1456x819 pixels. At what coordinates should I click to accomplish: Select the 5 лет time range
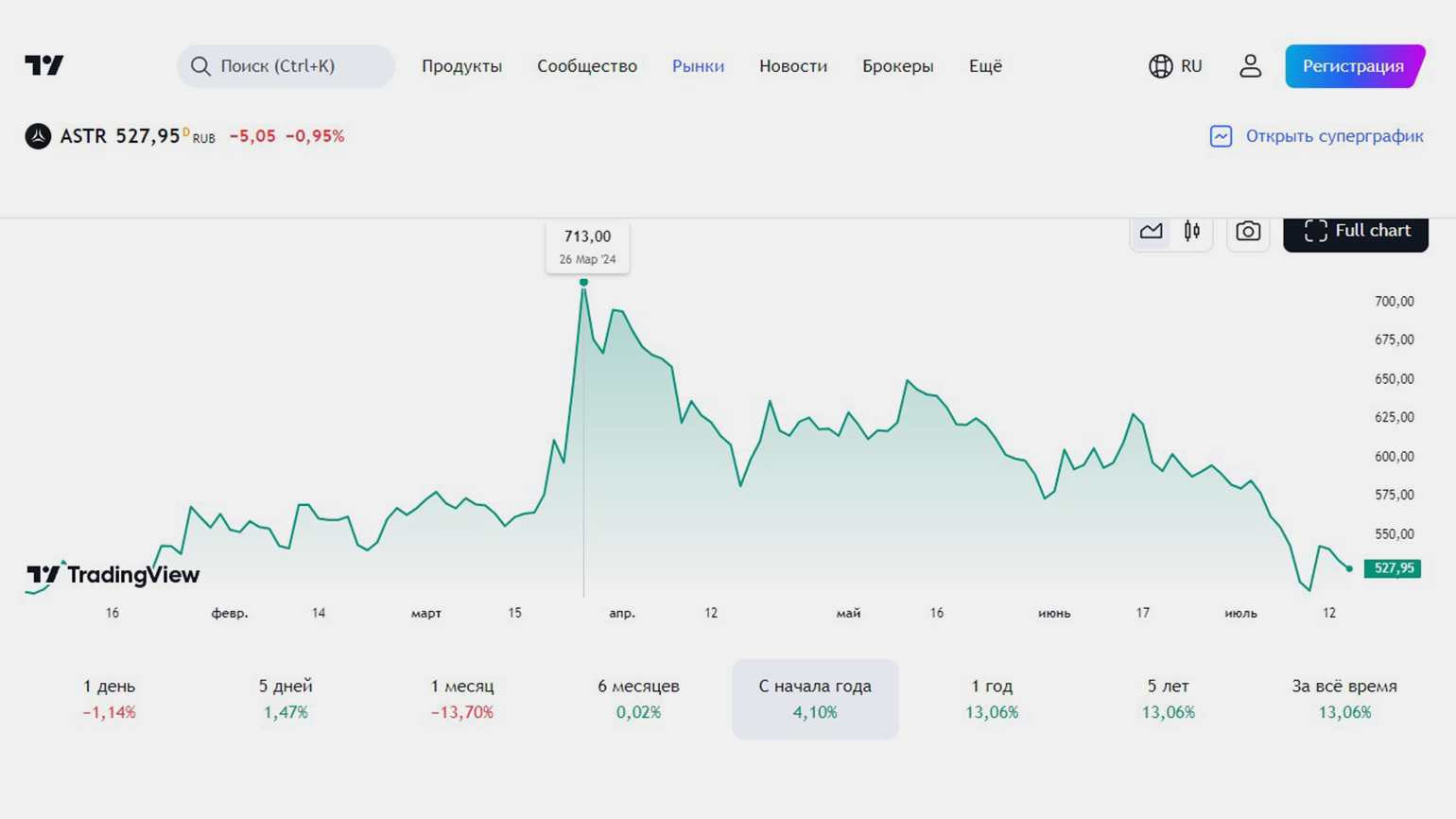coord(1168,699)
